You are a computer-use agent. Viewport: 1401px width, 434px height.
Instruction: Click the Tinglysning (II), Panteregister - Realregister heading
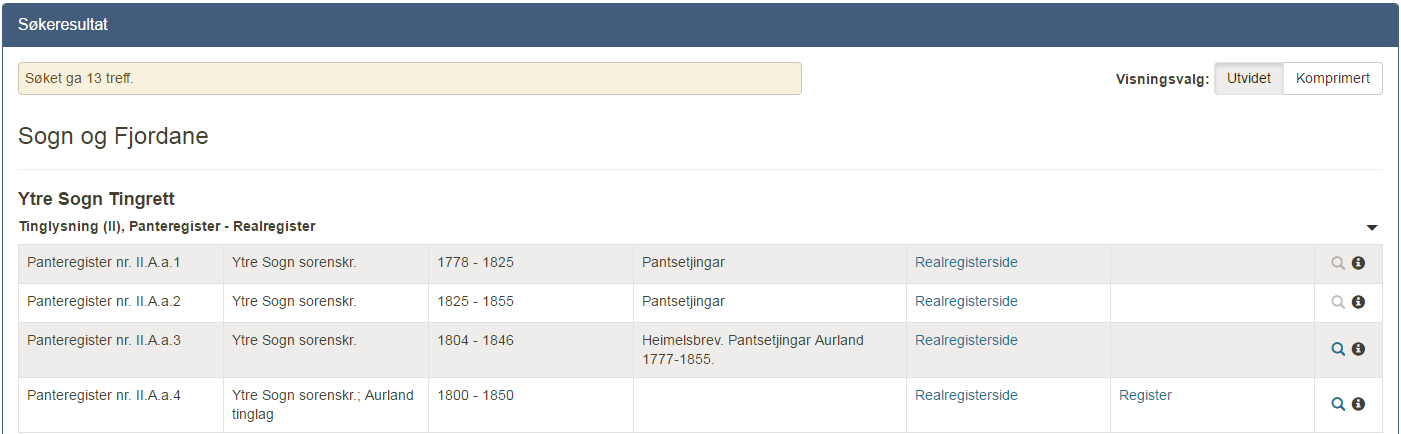tap(167, 227)
